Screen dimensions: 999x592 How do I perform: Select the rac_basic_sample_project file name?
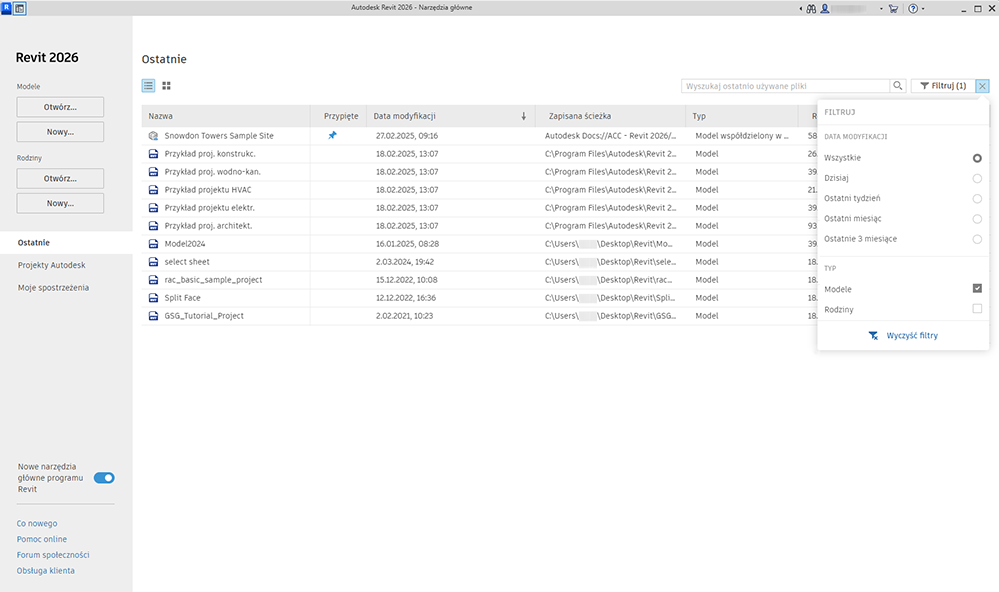[x=213, y=280]
